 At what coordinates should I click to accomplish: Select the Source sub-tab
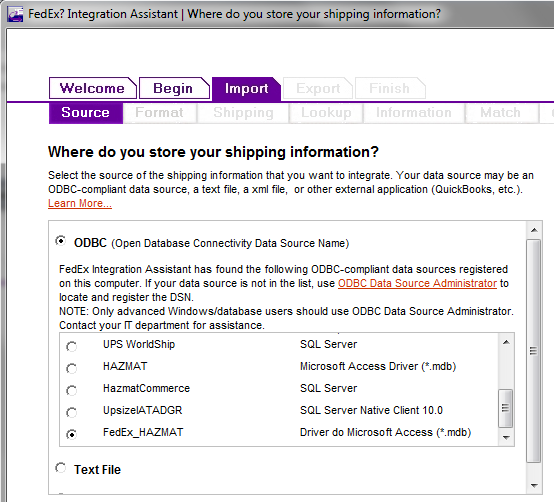(x=86, y=113)
